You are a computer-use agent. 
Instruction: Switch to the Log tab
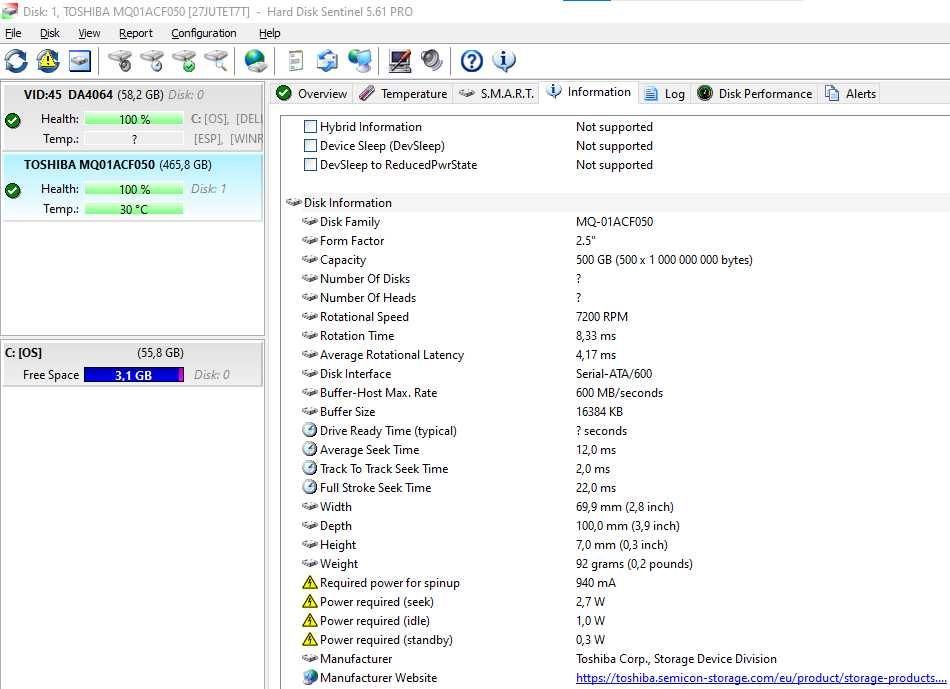pos(665,93)
